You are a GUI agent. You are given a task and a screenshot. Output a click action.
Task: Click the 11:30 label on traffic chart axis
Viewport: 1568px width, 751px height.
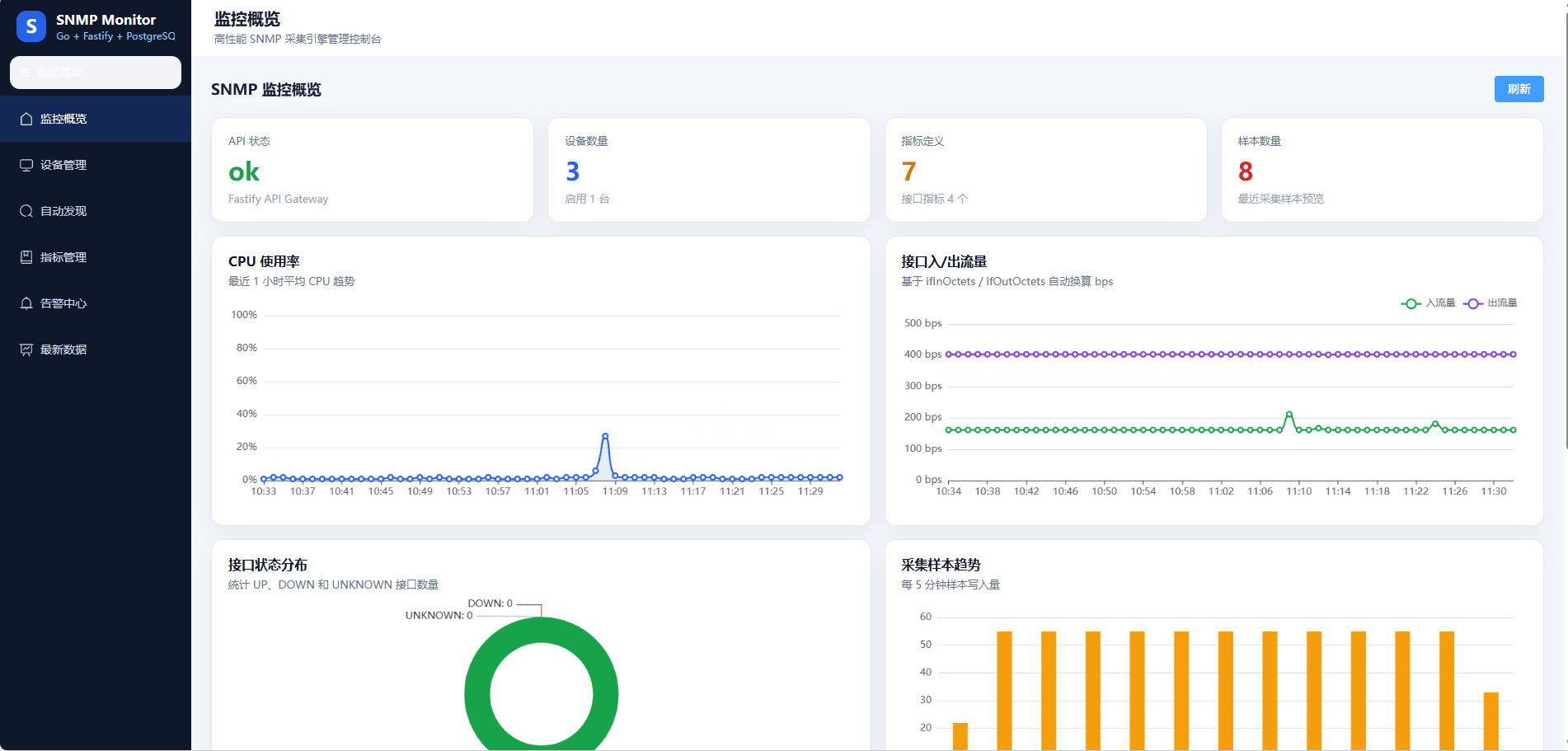pos(1494,491)
